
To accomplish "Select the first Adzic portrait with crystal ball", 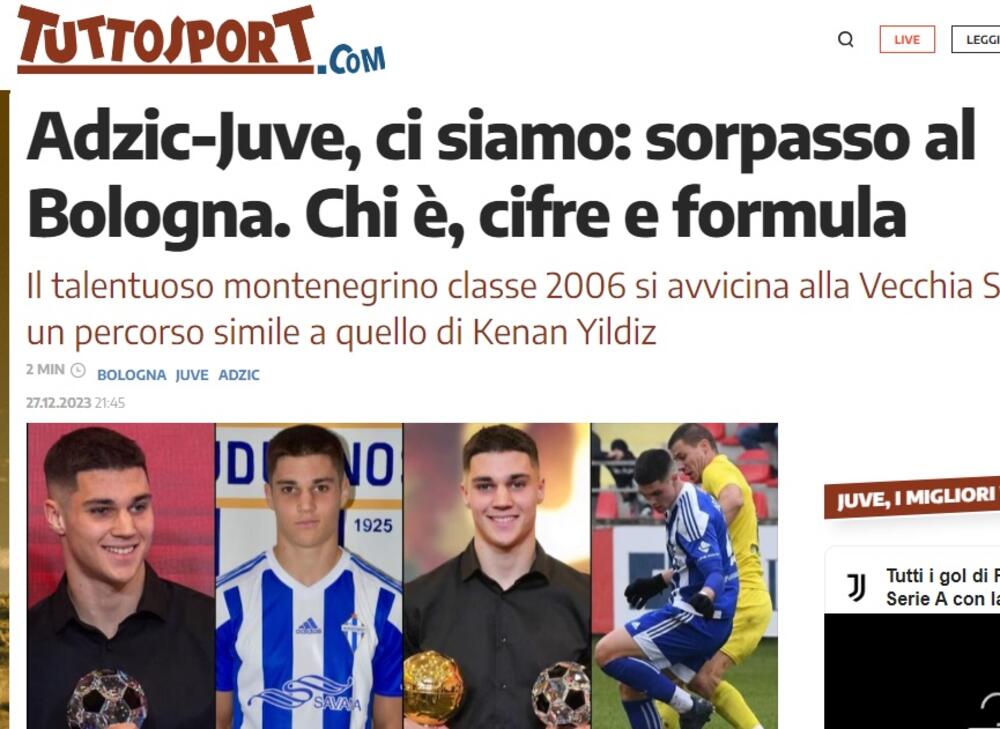I will 121,576.
